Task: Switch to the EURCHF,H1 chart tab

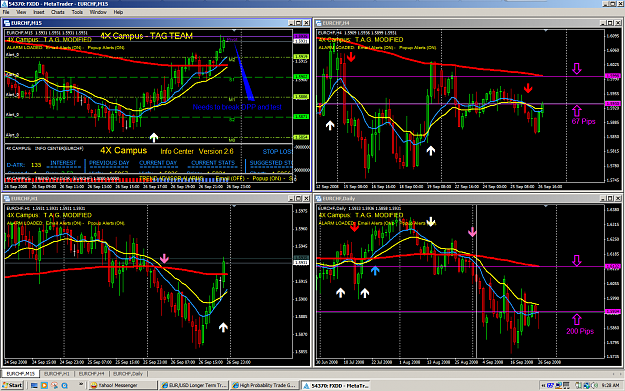Action: [x=57, y=373]
